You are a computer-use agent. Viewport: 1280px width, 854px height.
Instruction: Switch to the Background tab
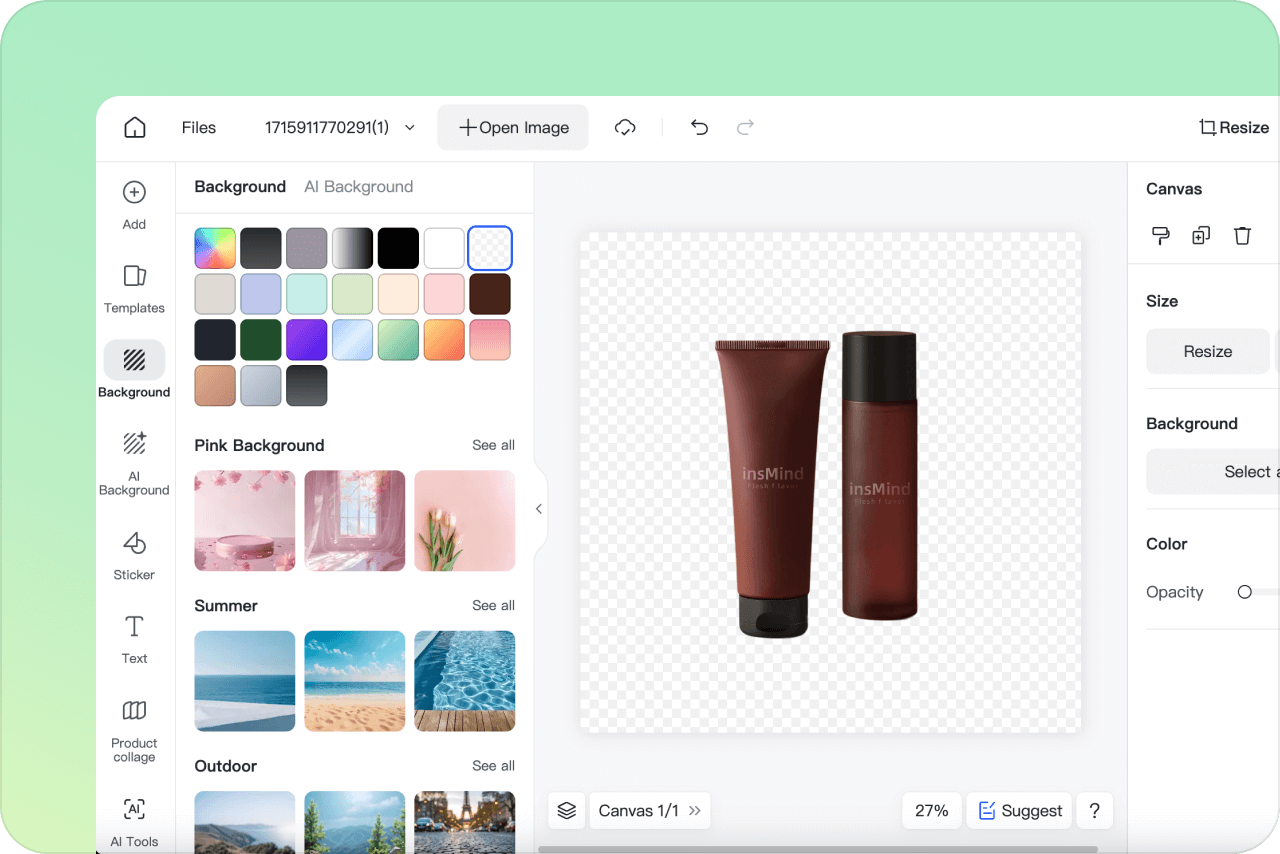pyautogui.click(x=240, y=186)
